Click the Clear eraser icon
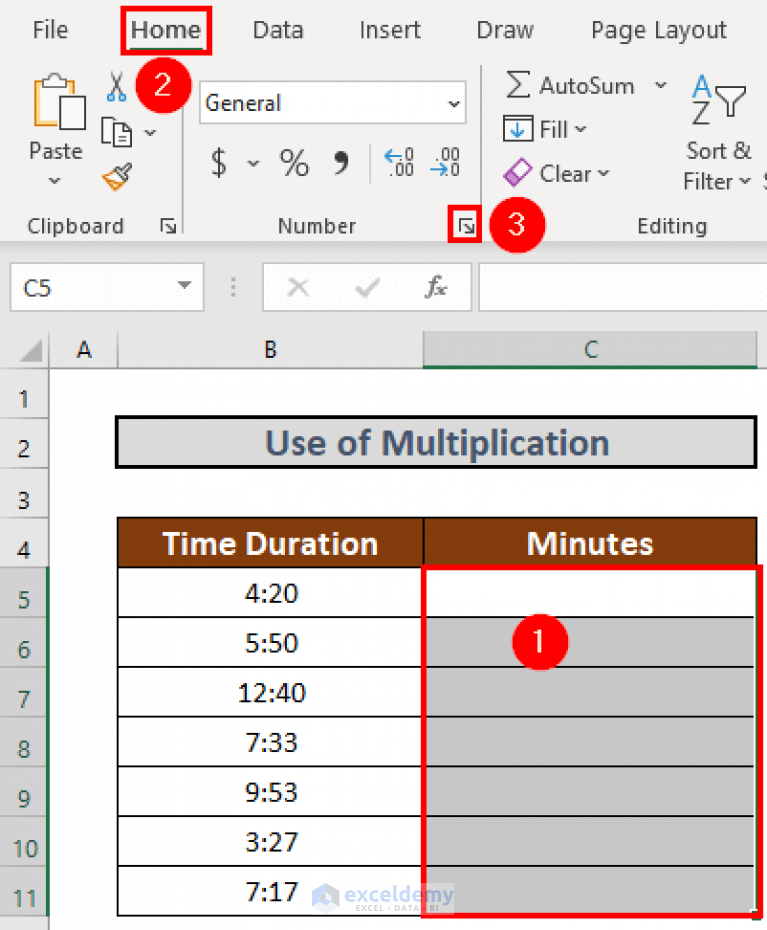The width and height of the screenshot is (767, 930). pyautogui.click(x=518, y=173)
